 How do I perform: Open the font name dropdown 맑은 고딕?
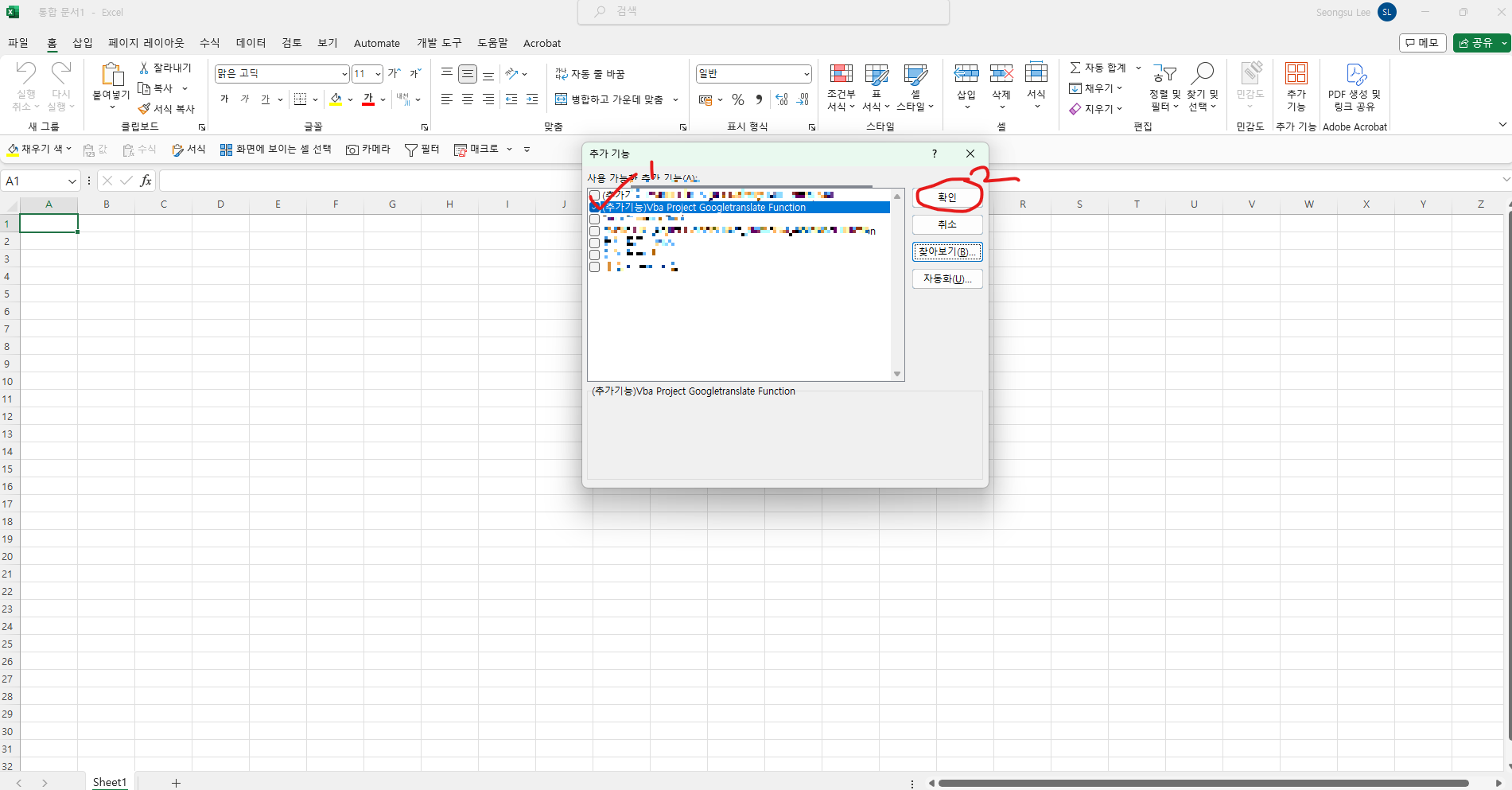click(x=344, y=74)
